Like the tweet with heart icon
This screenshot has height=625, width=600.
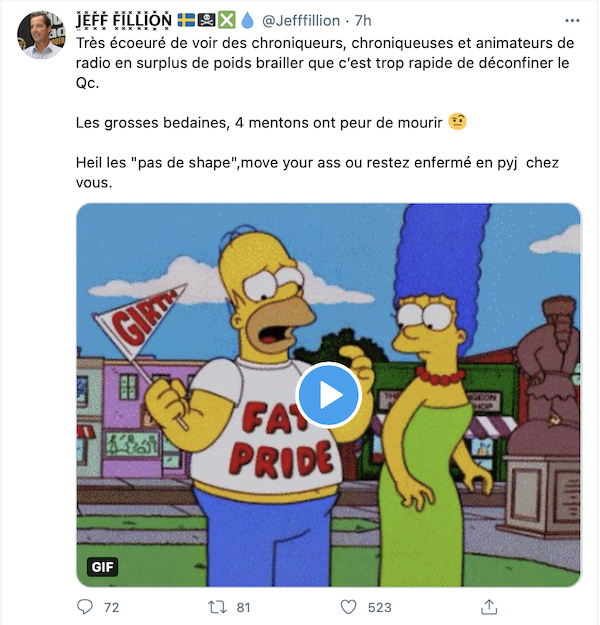point(348,607)
